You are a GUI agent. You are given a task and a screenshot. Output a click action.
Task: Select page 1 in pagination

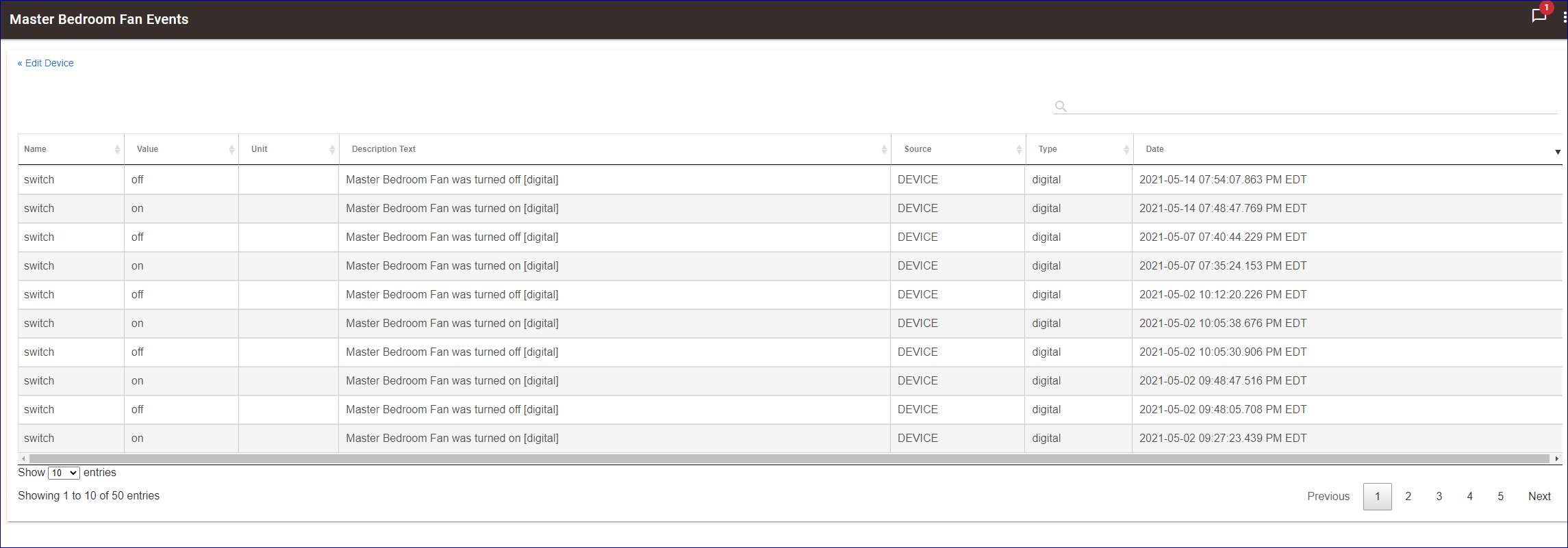point(1378,496)
